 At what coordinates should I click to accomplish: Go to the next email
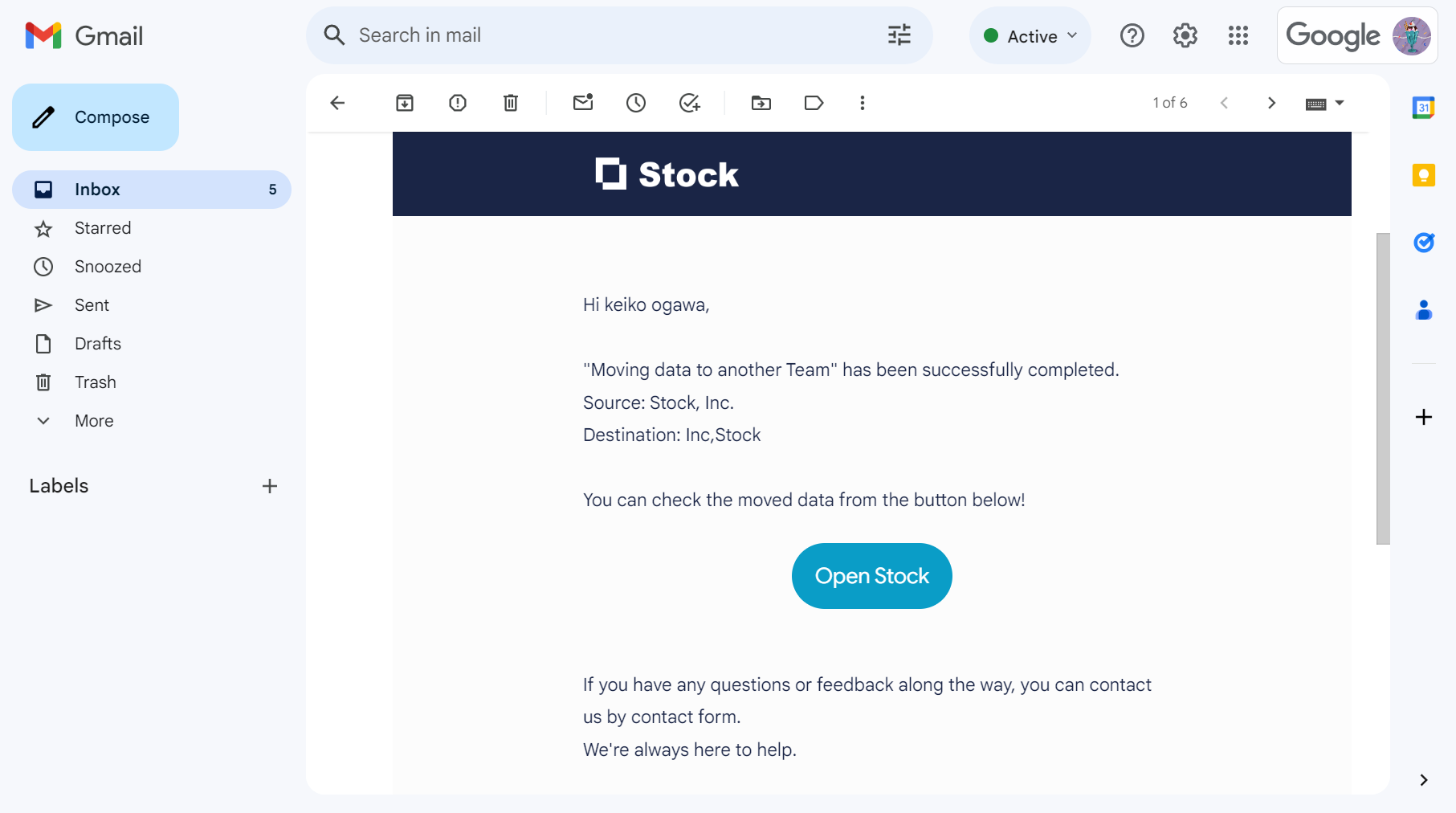pyautogui.click(x=1271, y=103)
